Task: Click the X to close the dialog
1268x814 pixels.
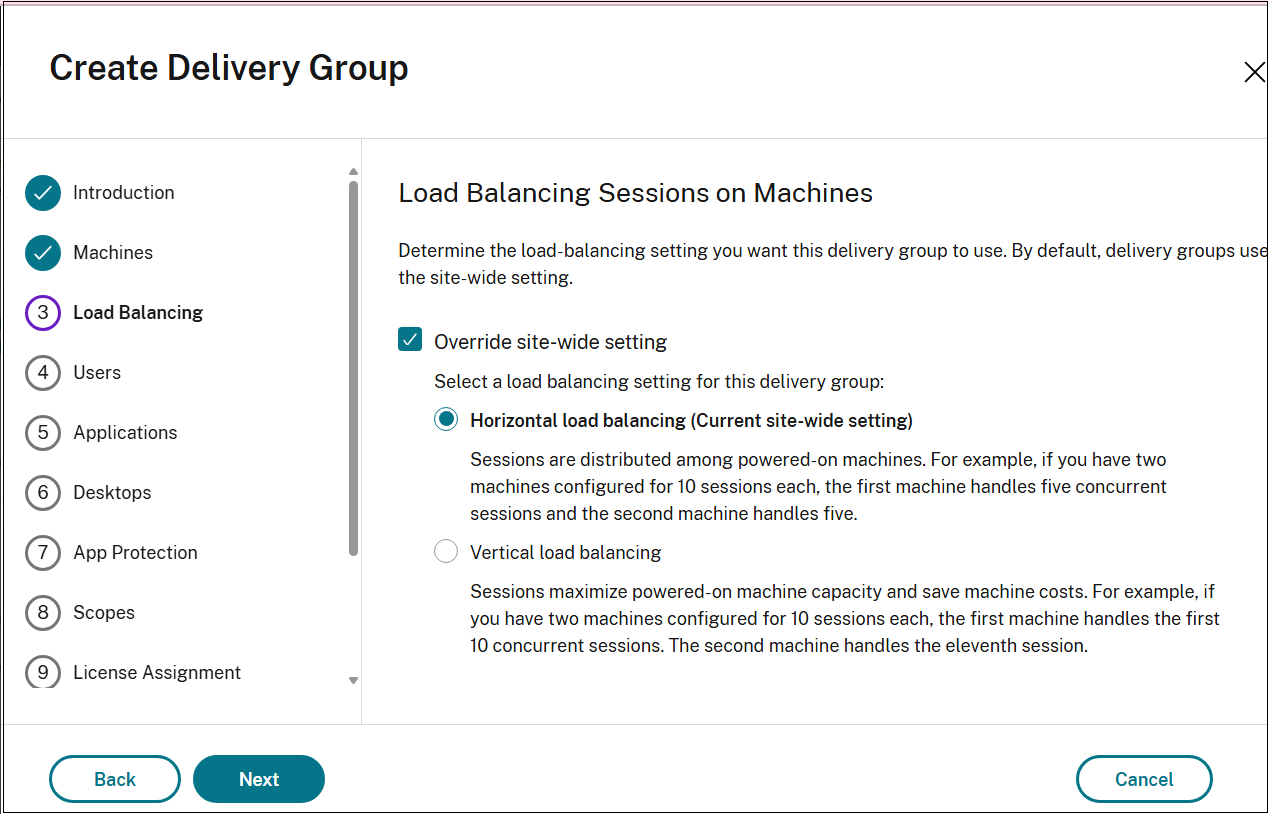Action: click(1255, 71)
